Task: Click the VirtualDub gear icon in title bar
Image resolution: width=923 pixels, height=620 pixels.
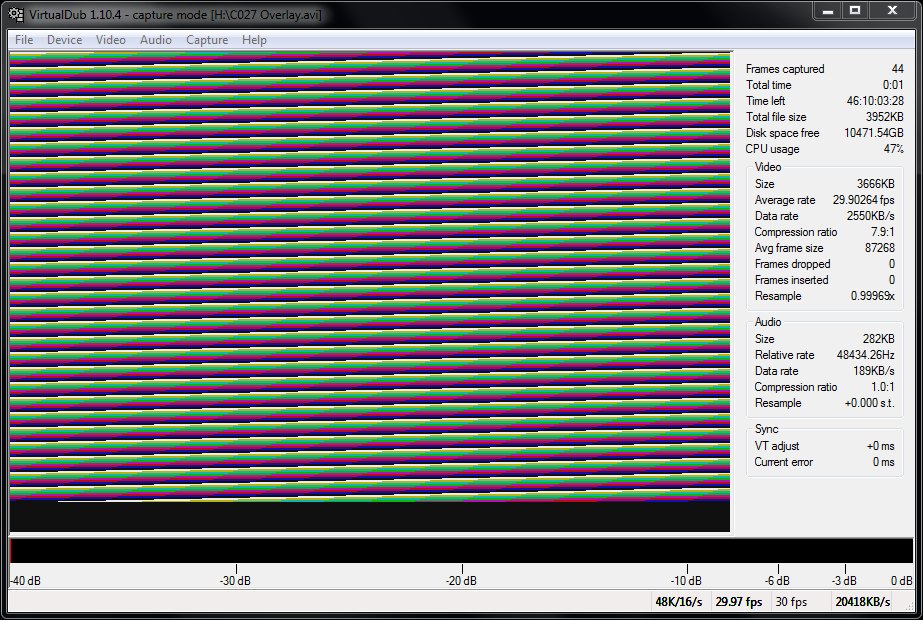Action: (x=16, y=14)
